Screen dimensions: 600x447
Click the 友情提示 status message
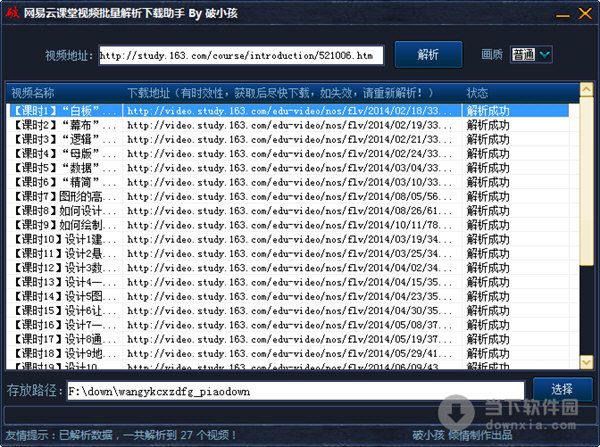pos(121,435)
